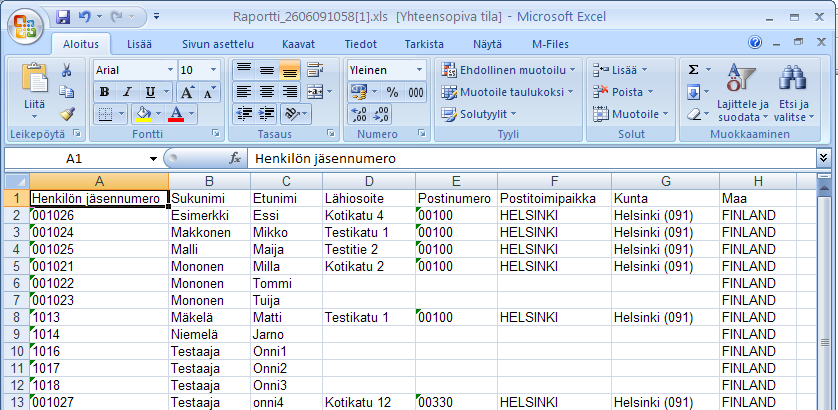This screenshot has width=838, height=410.
Task: Open Lajittele ja suodata sort filter
Action: [x=742, y=92]
